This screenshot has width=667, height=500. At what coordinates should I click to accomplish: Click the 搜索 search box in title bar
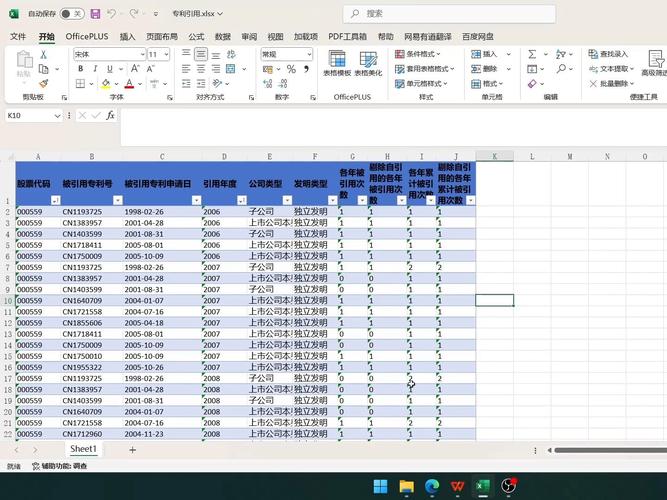pyautogui.click(x=421, y=14)
